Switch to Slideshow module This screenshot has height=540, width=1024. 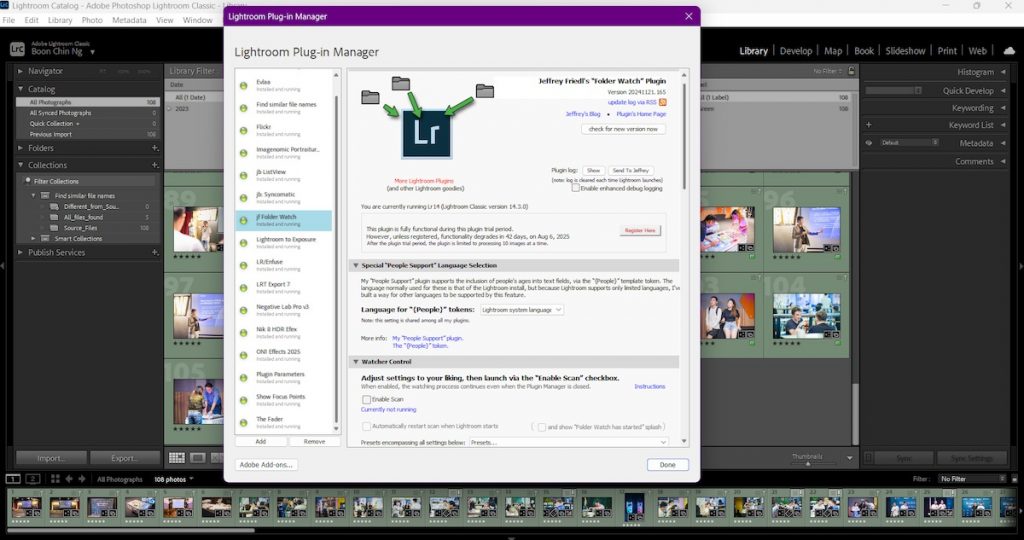[x=905, y=51]
